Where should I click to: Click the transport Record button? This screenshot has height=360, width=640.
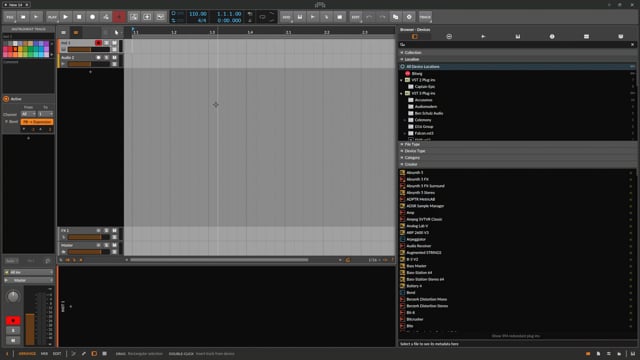pos(93,17)
